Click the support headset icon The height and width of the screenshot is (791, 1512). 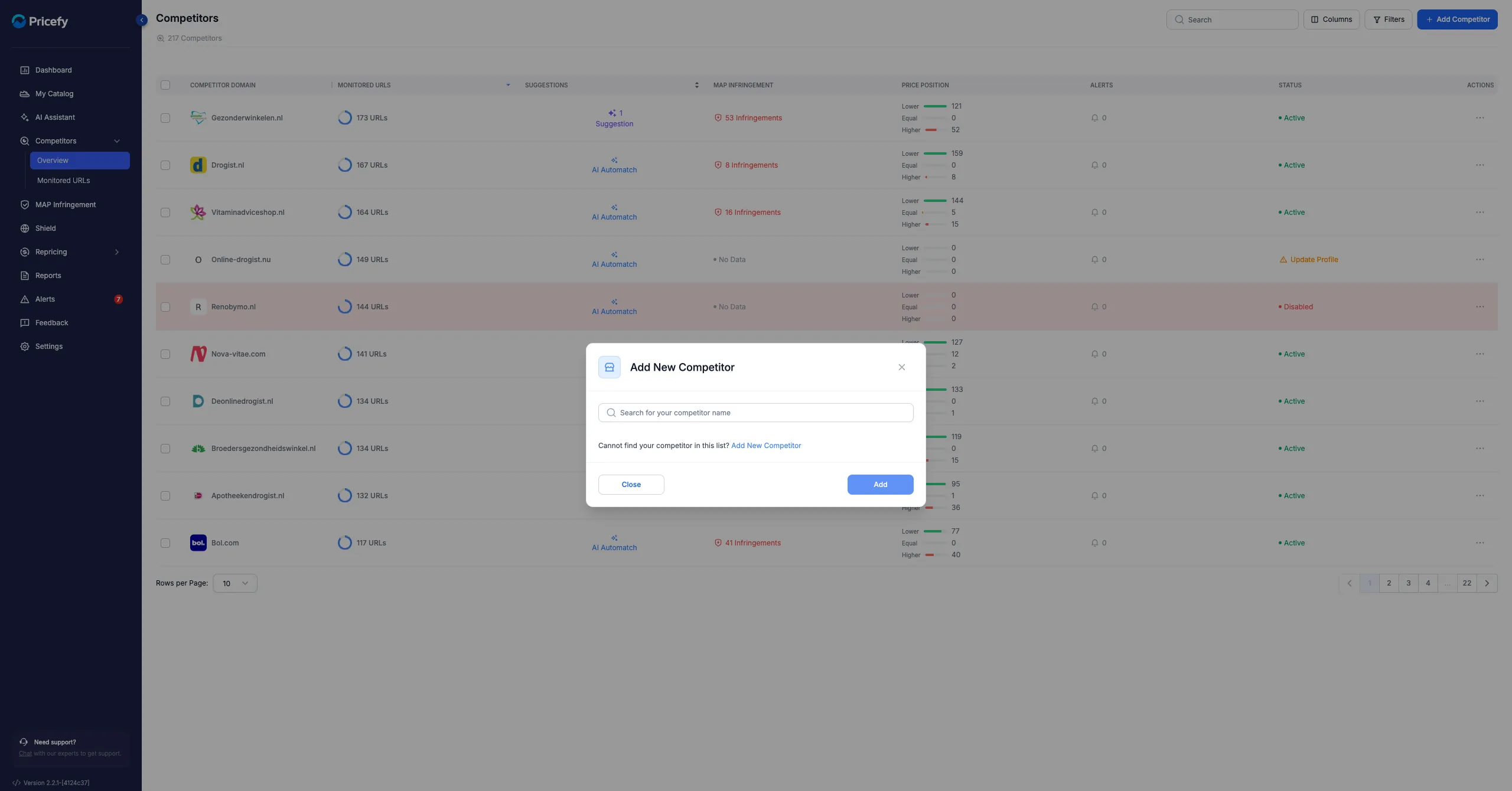click(x=24, y=742)
